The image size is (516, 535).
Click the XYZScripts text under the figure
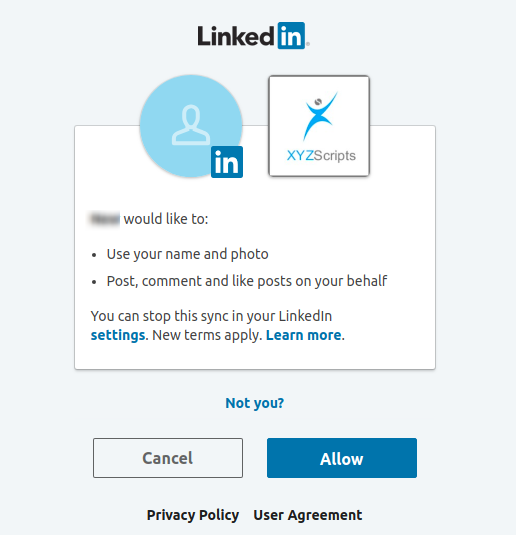[321, 156]
